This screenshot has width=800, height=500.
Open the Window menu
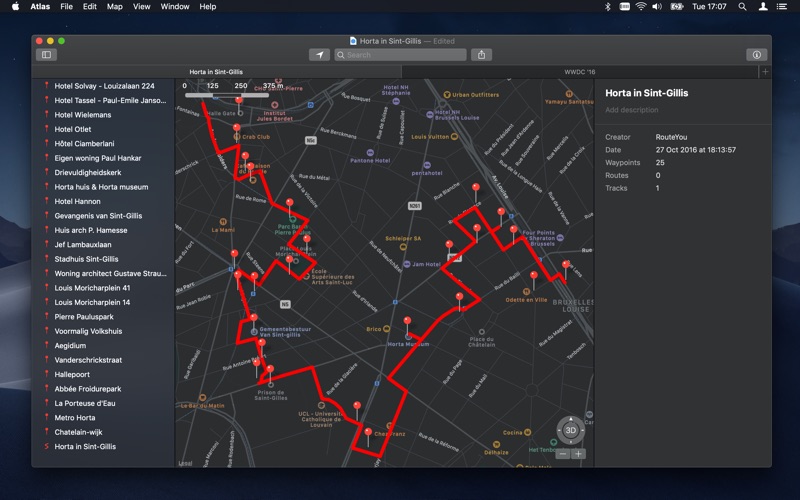point(175,7)
